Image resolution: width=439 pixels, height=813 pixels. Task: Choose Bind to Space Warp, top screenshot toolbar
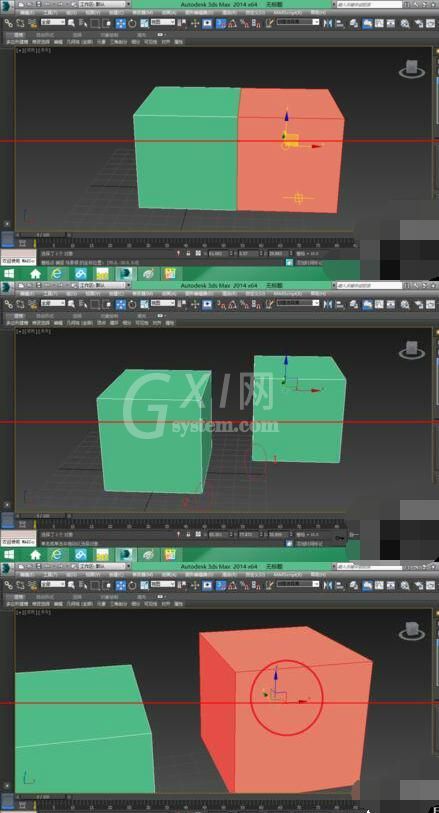point(33,23)
